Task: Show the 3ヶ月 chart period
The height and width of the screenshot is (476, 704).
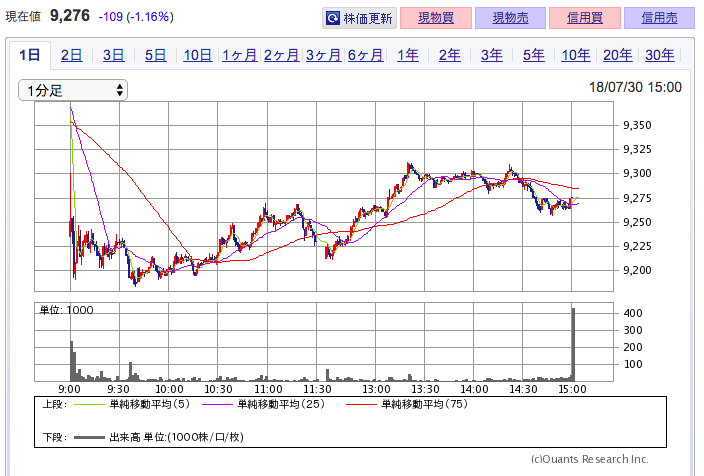Action: coord(323,55)
